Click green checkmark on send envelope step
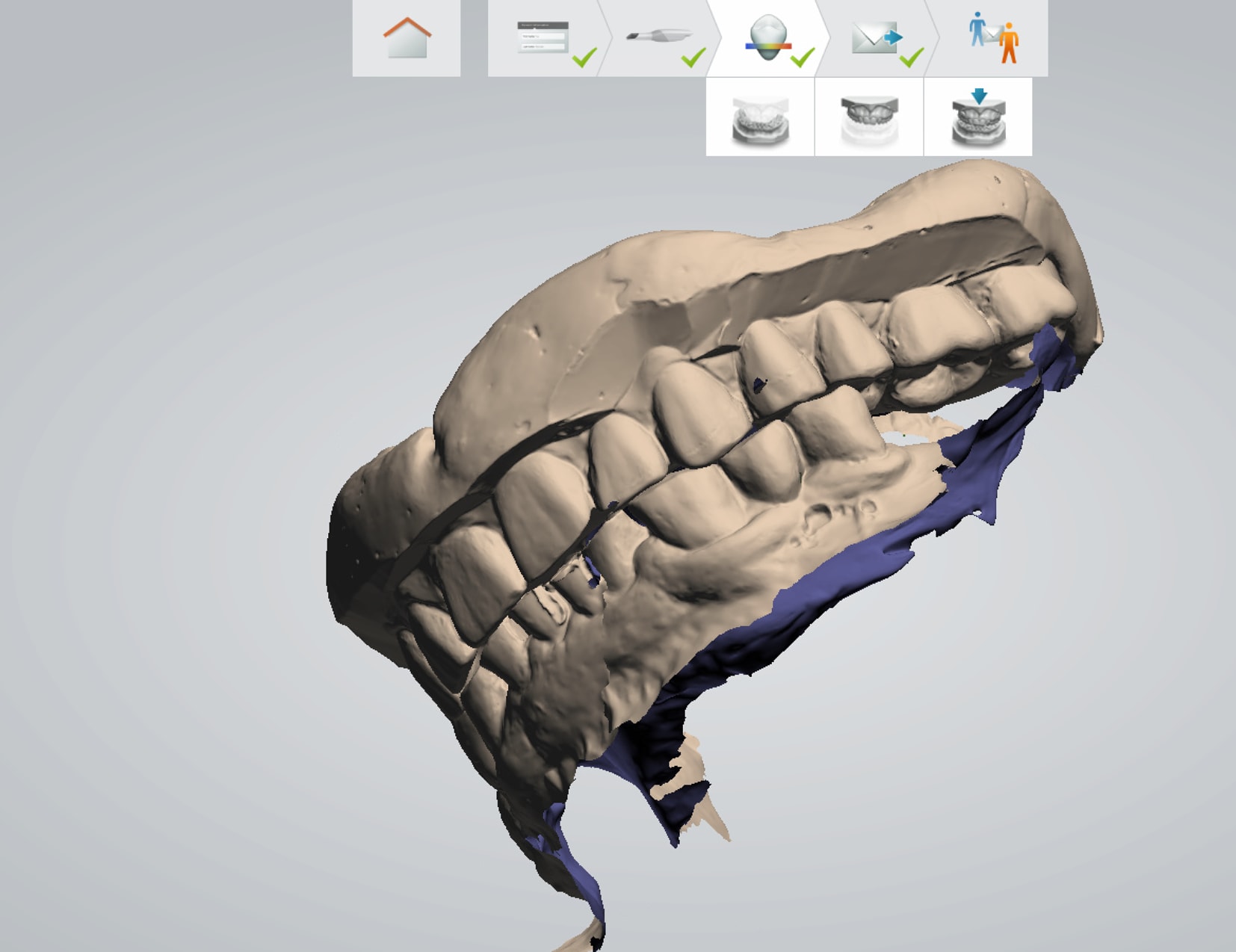This screenshot has width=1236, height=952. [911, 58]
